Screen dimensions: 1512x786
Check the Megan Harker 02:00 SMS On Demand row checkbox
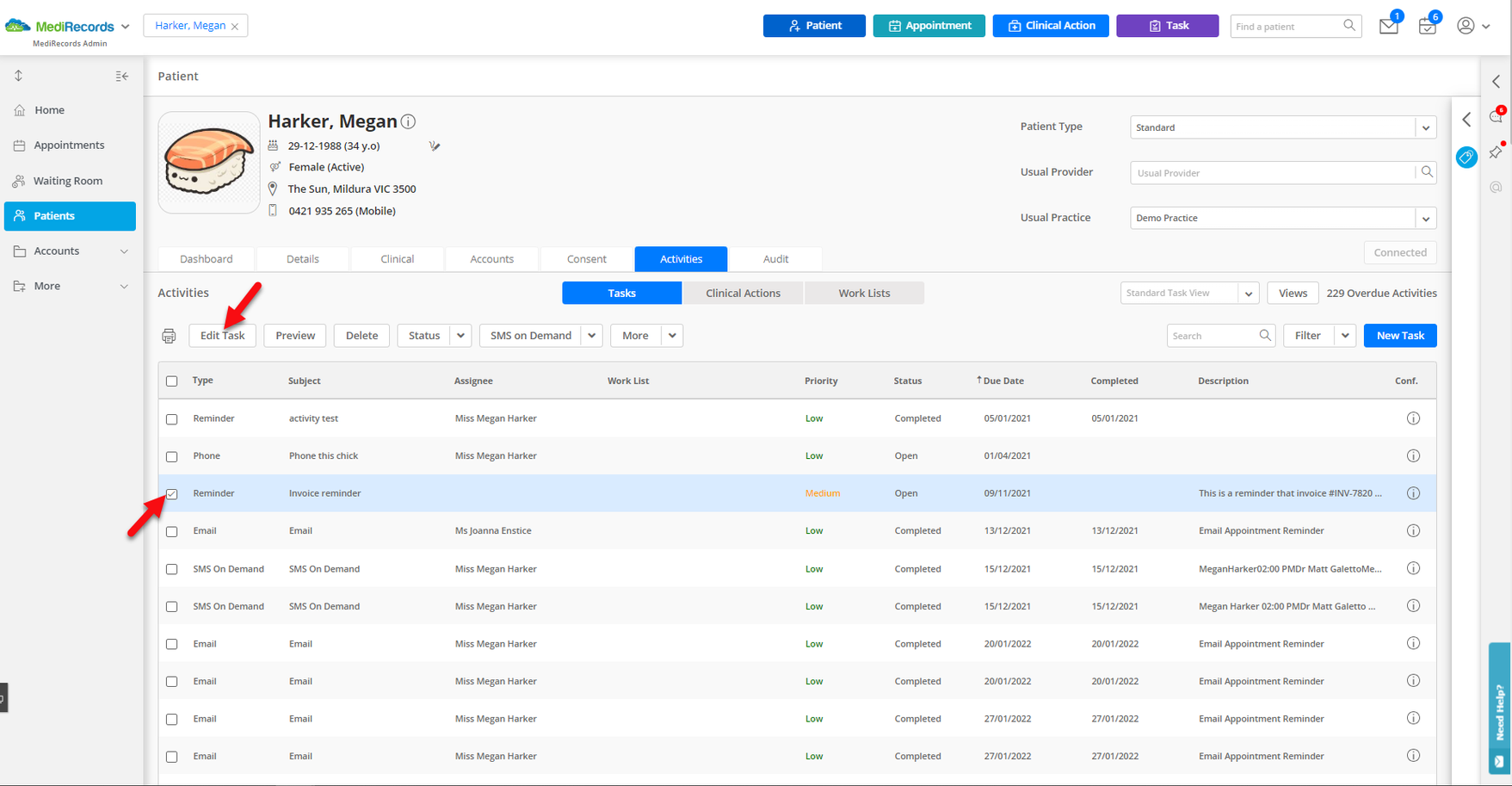pos(172,607)
